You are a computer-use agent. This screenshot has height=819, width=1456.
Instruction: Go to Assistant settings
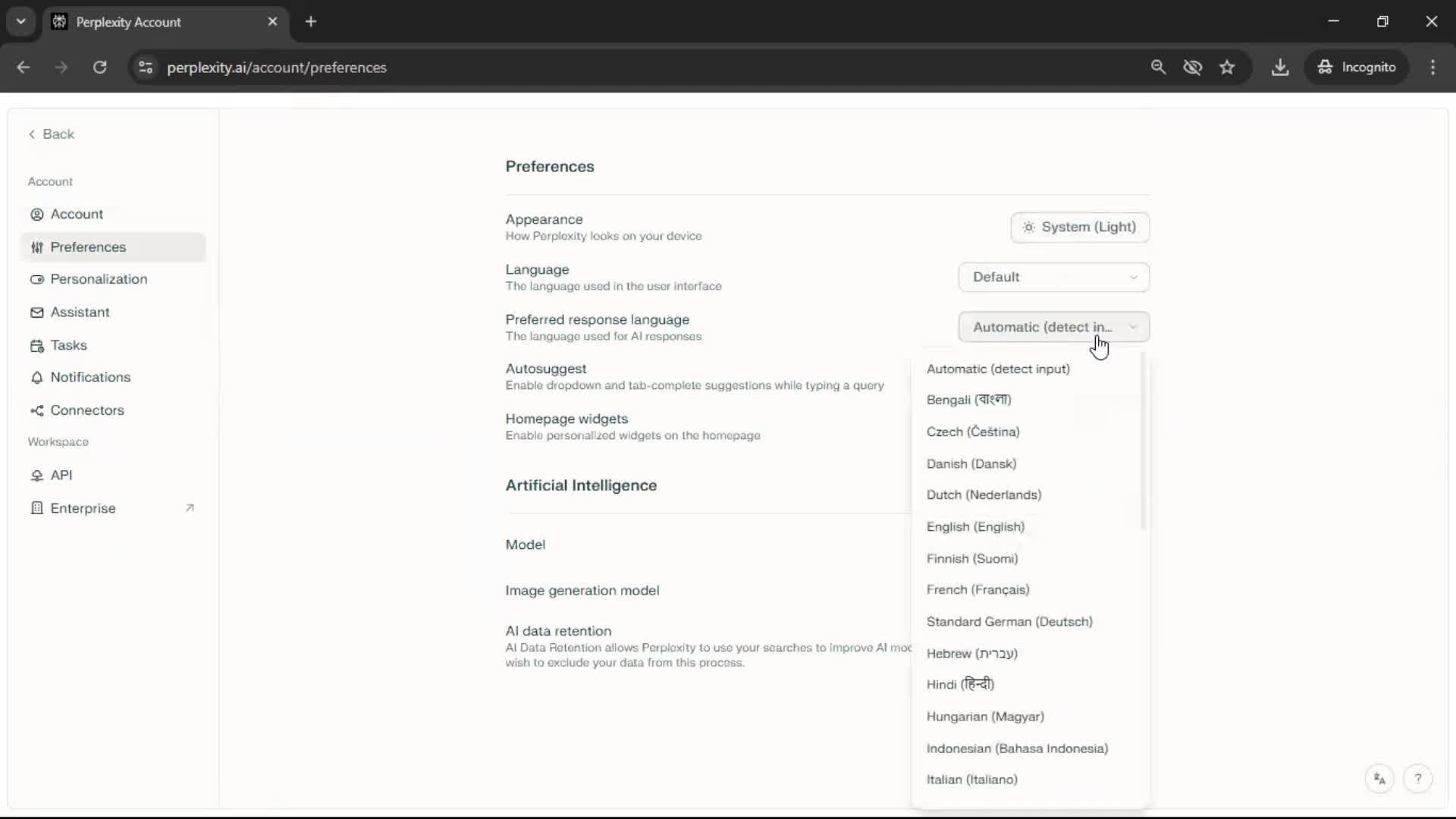[x=80, y=312]
